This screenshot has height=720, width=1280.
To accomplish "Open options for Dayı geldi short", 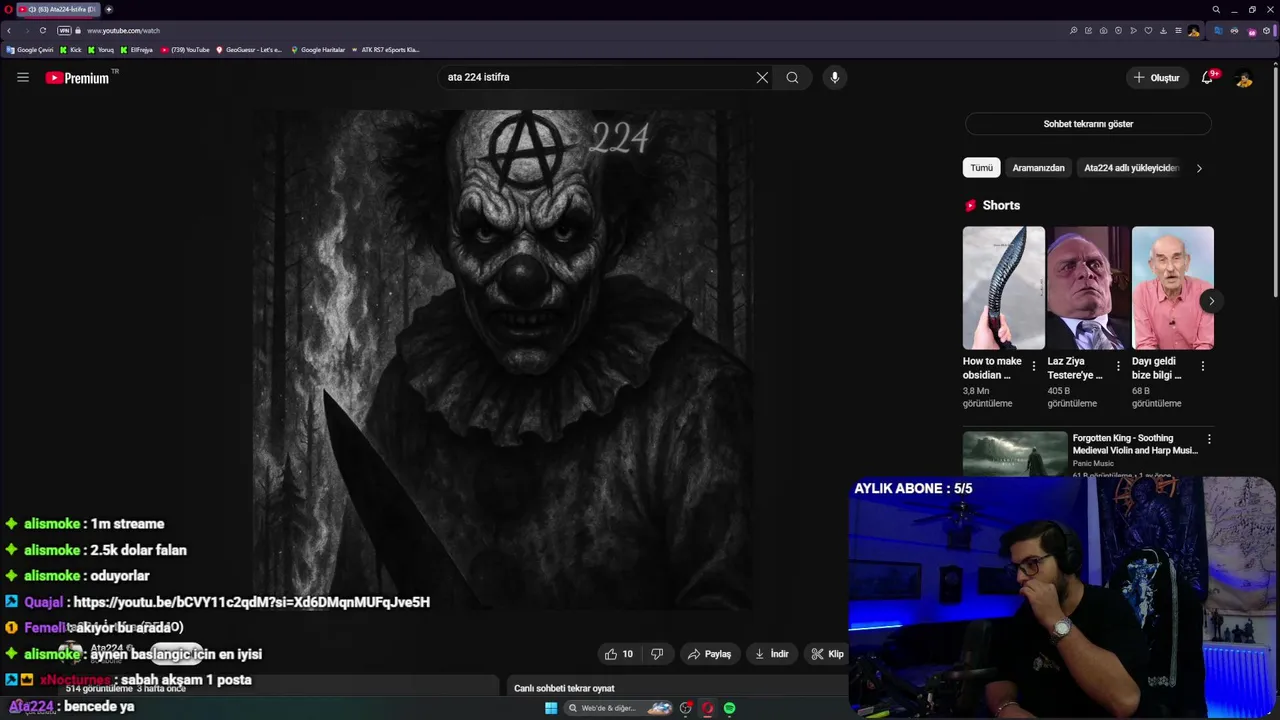I will click(1202, 367).
